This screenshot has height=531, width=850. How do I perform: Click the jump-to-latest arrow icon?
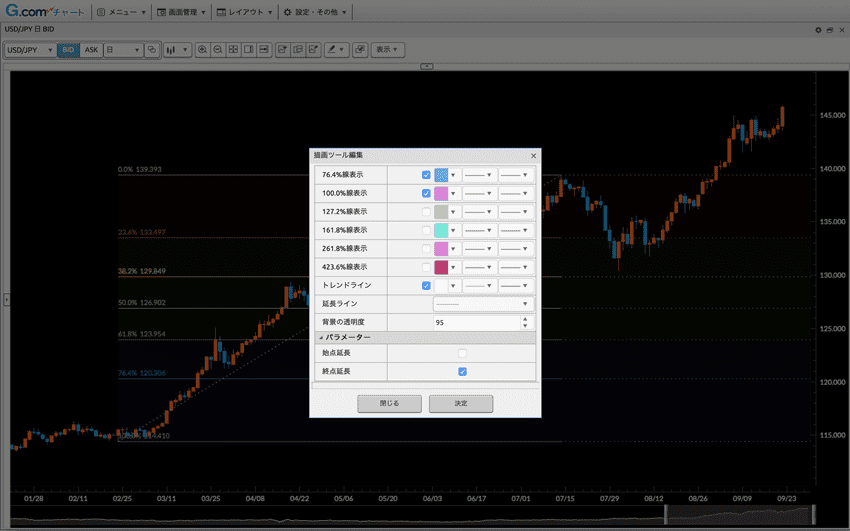point(264,49)
